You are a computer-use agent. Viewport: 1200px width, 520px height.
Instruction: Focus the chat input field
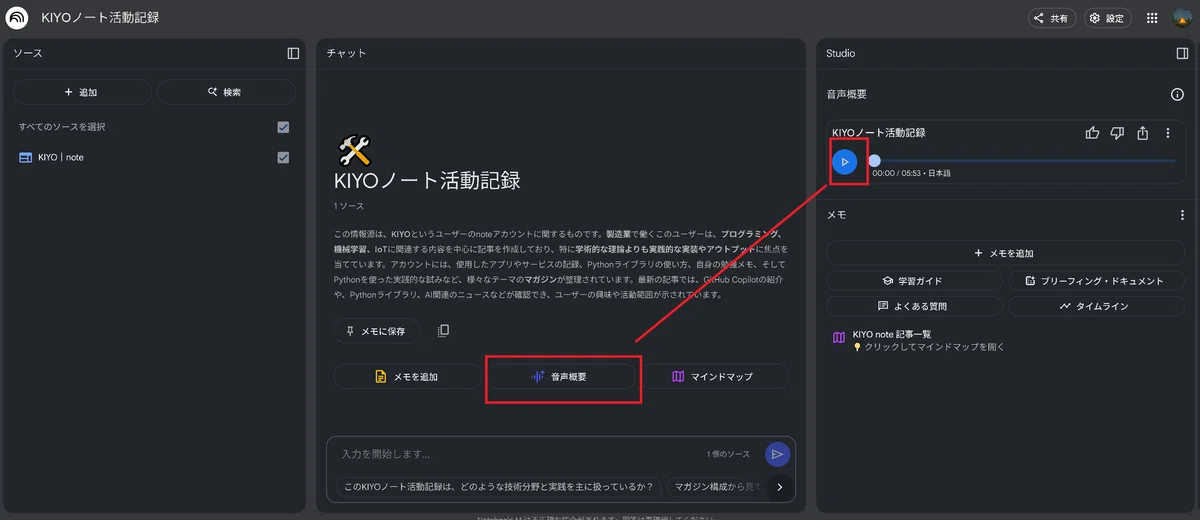pos(520,454)
